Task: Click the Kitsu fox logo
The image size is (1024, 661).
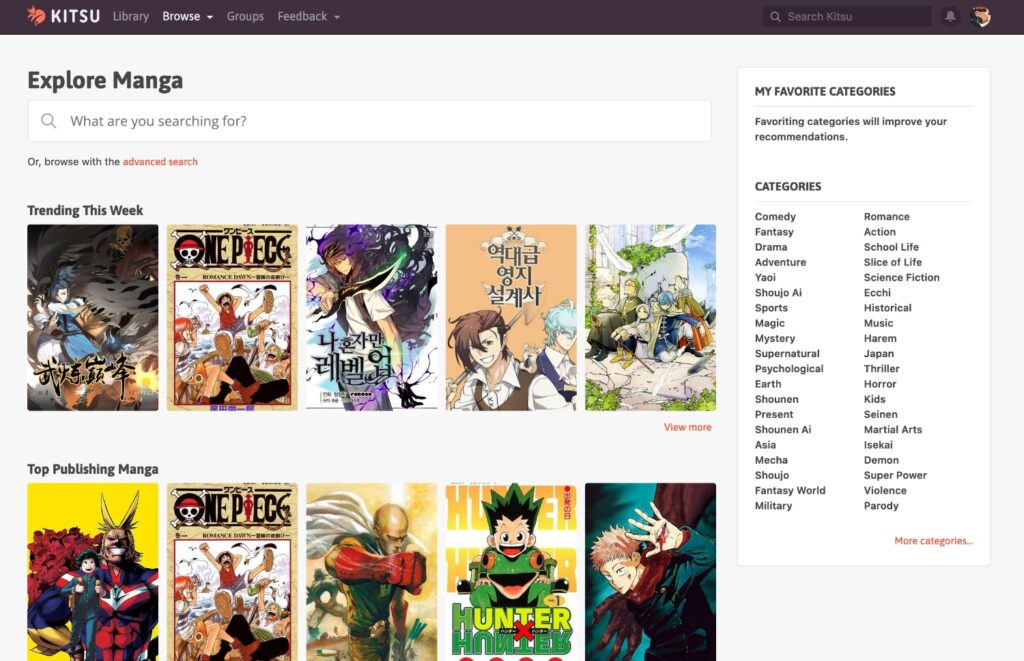Action: 37,16
